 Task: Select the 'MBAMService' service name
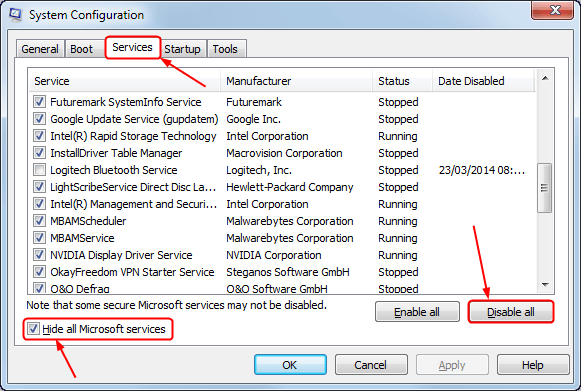pos(82,238)
